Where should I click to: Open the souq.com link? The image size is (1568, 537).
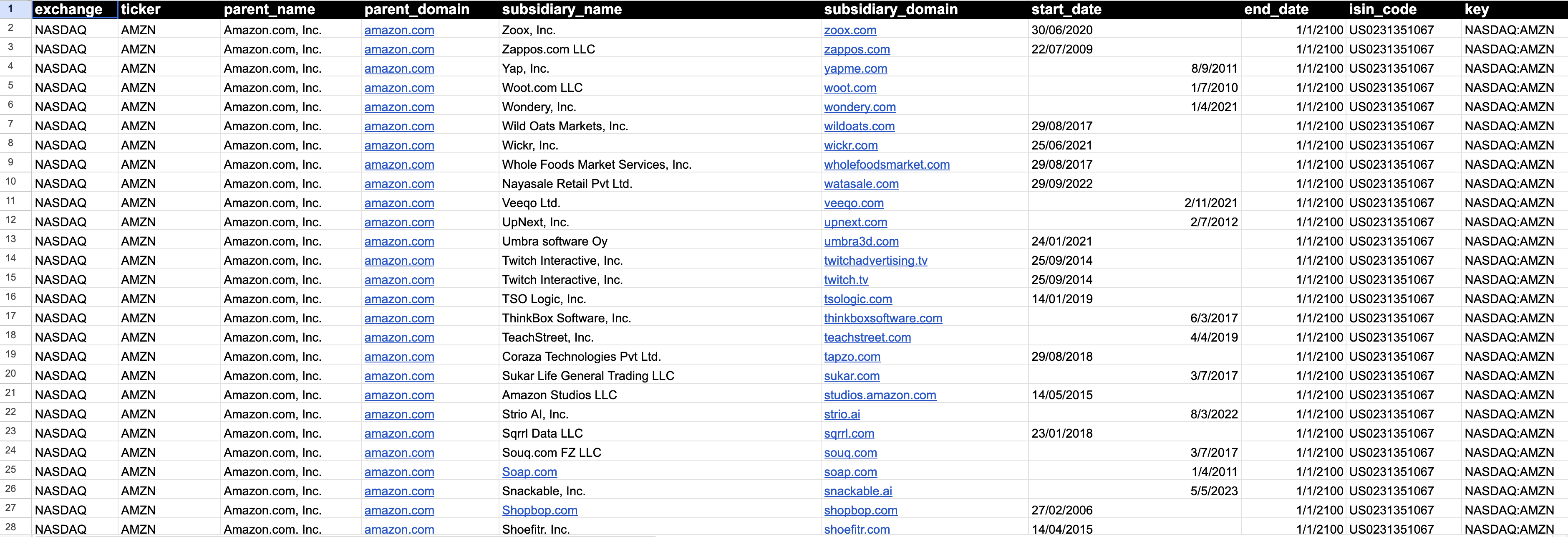point(850,452)
